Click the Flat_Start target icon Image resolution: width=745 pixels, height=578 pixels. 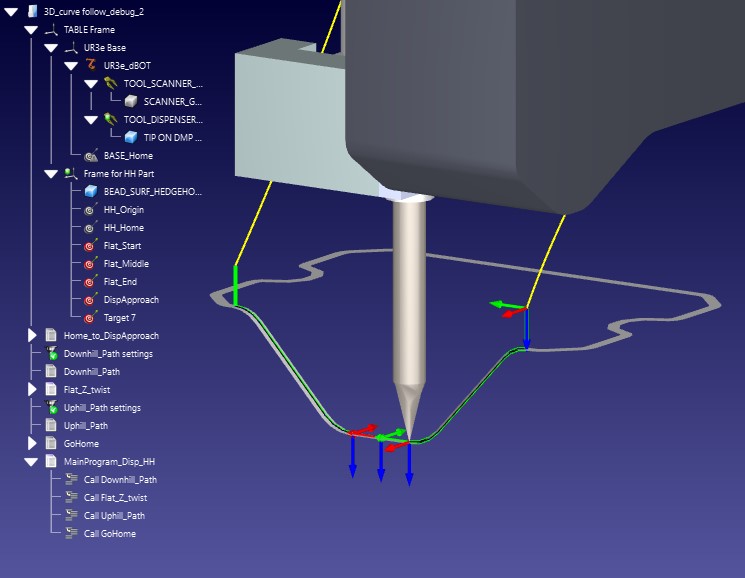[x=91, y=246]
